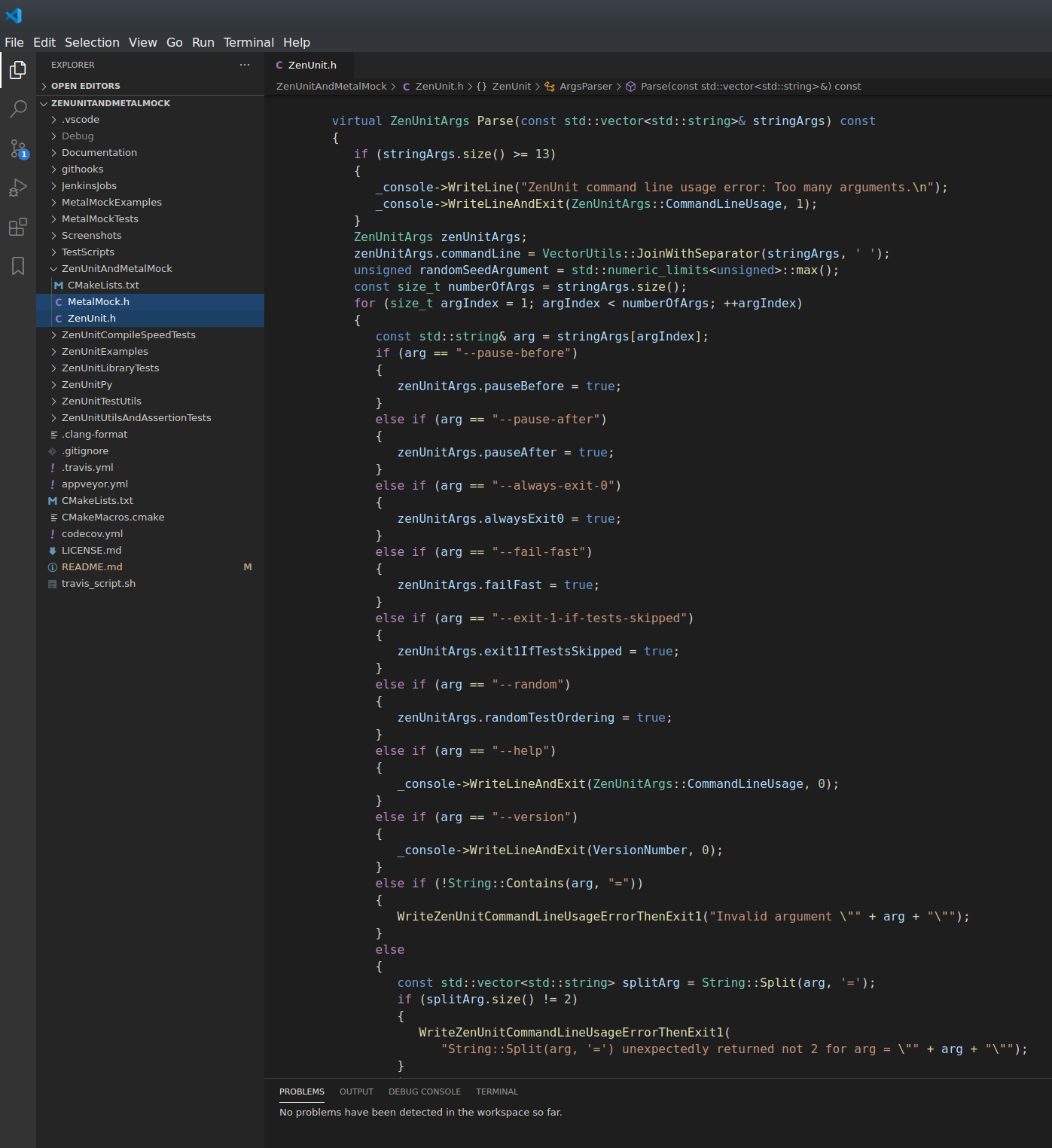Open the appveyor.yml file

coord(151,484)
